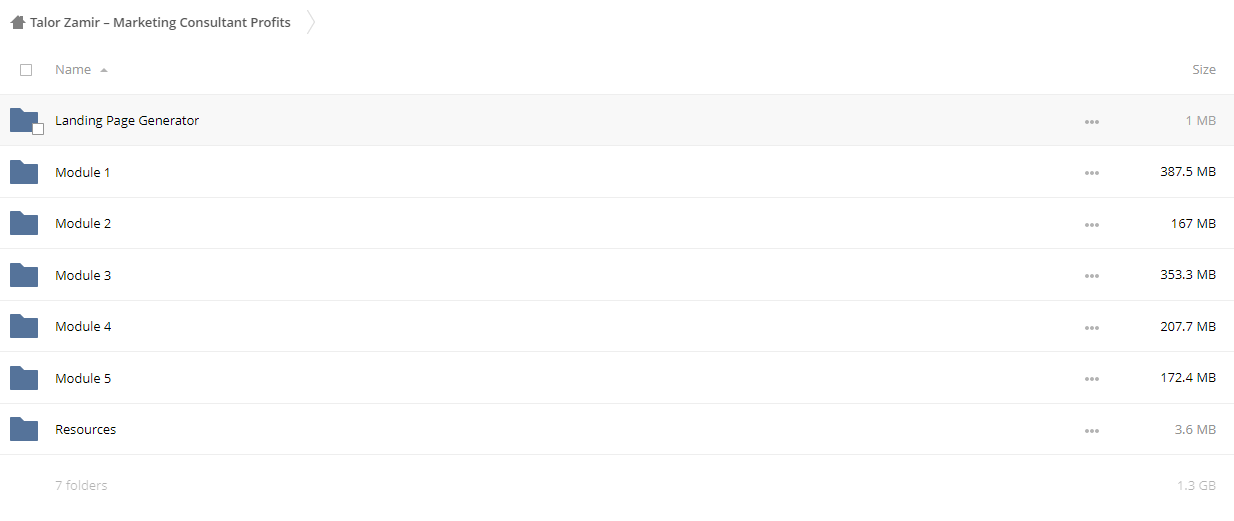Select the Module 4 row
Image resolution: width=1234 pixels, height=521 pixels.
[617, 326]
